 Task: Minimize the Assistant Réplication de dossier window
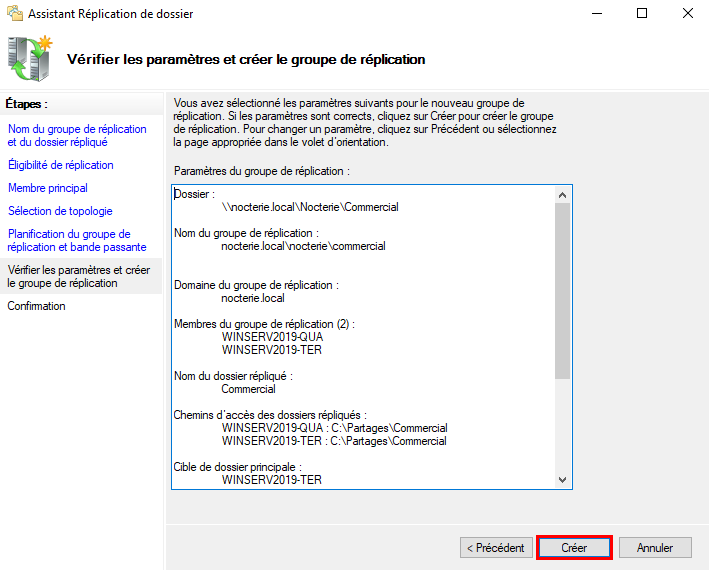597,14
